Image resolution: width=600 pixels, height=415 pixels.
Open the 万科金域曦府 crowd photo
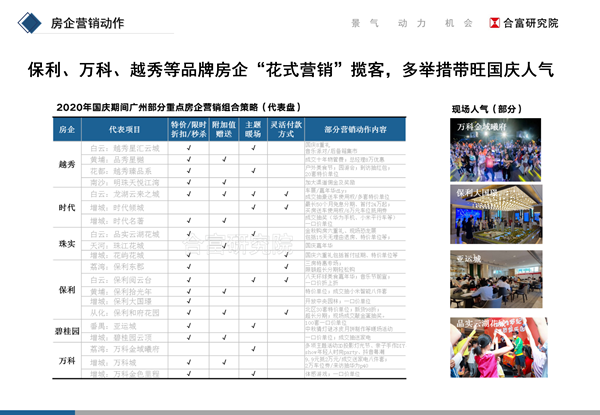496,150
